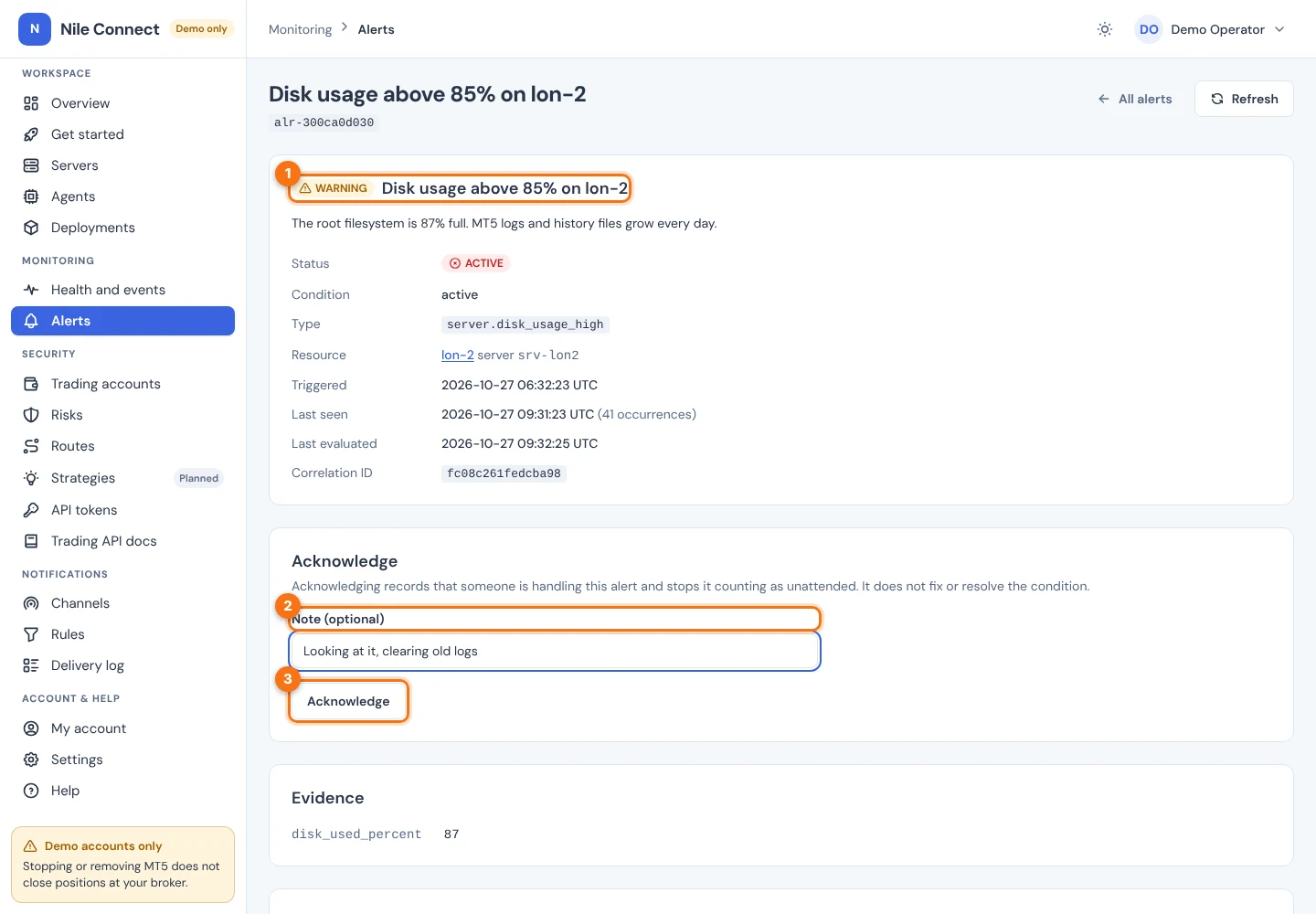This screenshot has height=914, width=1316.
Task: Click the Acknowledge button
Action: click(348, 701)
